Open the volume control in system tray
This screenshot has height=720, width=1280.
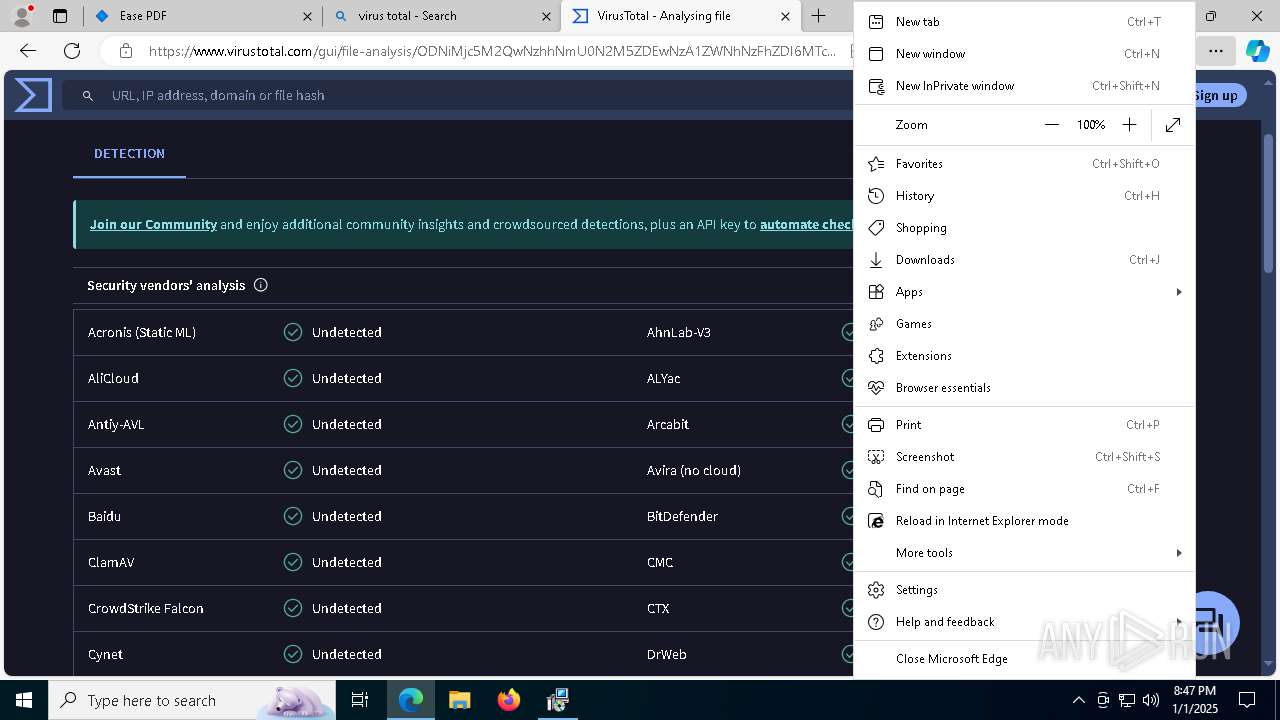coord(1151,700)
